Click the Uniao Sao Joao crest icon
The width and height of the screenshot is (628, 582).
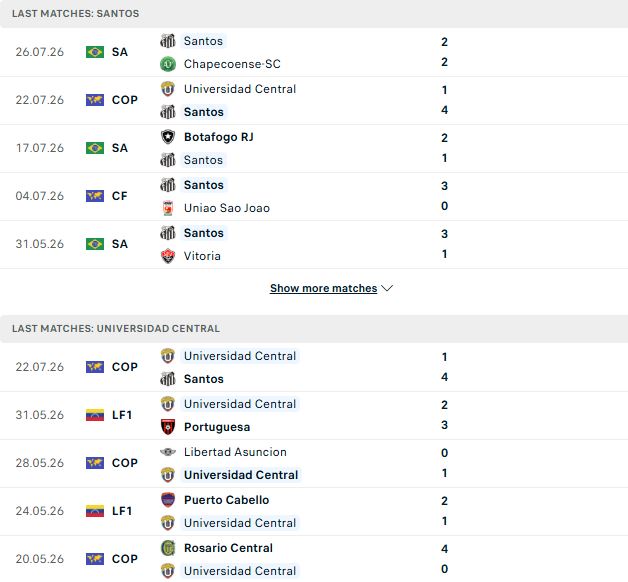tap(168, 208)
